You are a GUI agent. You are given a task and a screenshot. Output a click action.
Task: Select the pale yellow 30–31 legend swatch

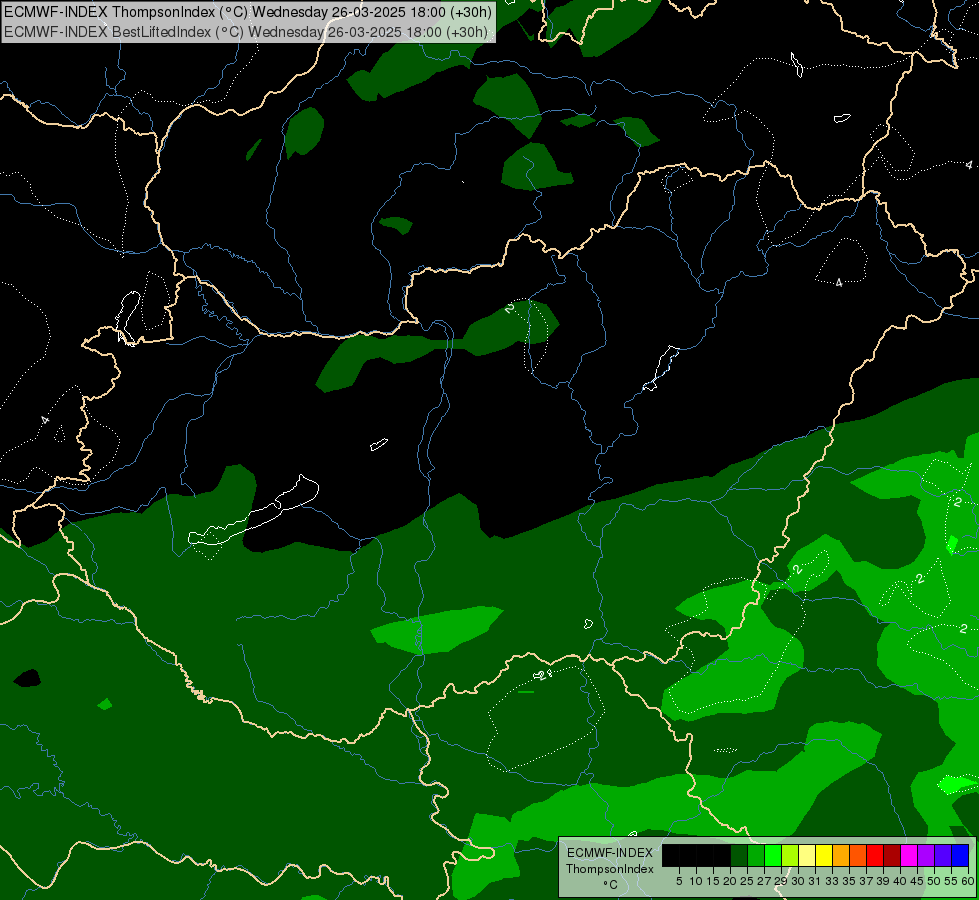pyautogui.click(x=807, y=855)
